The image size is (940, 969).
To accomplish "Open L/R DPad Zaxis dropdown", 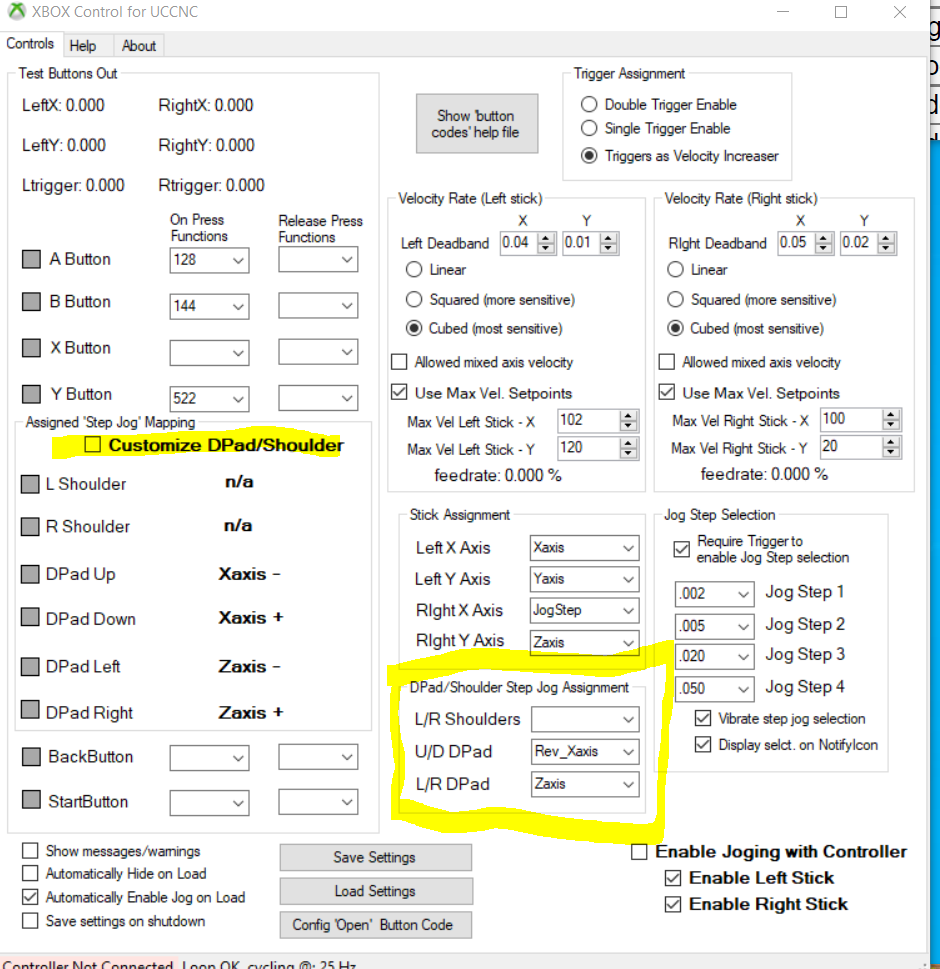I will (584, 784).
